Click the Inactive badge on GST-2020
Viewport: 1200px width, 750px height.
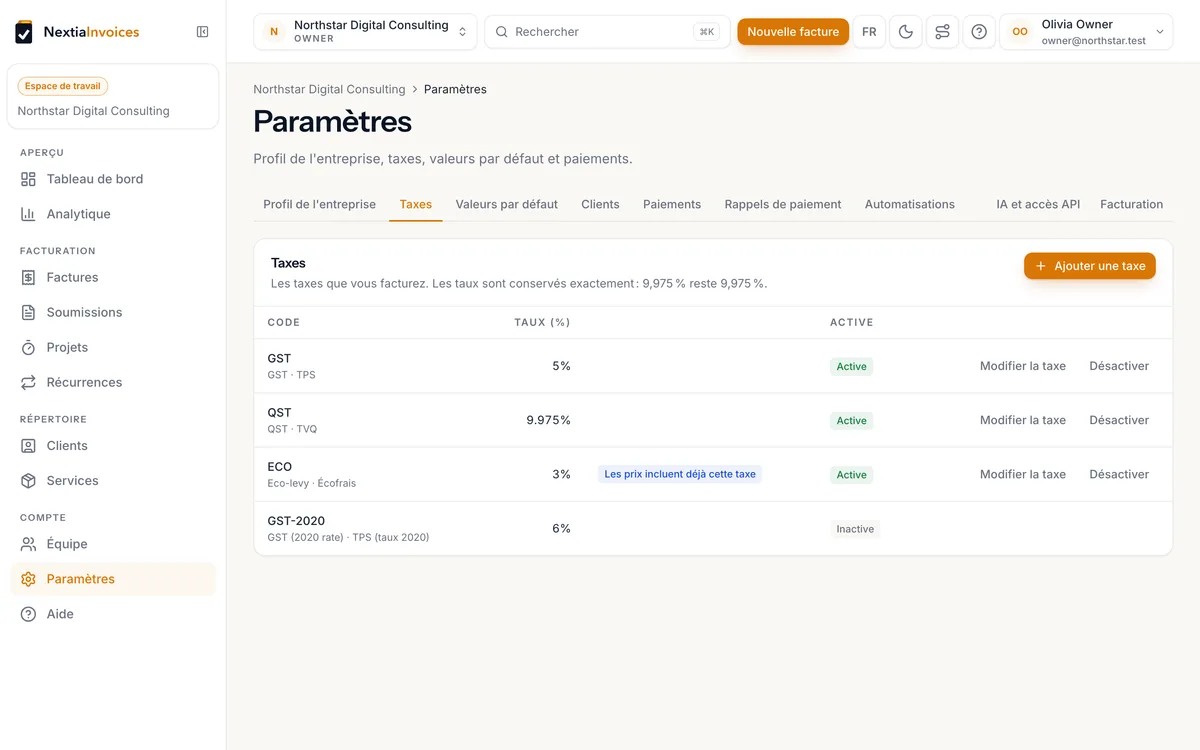pos(855,529)
